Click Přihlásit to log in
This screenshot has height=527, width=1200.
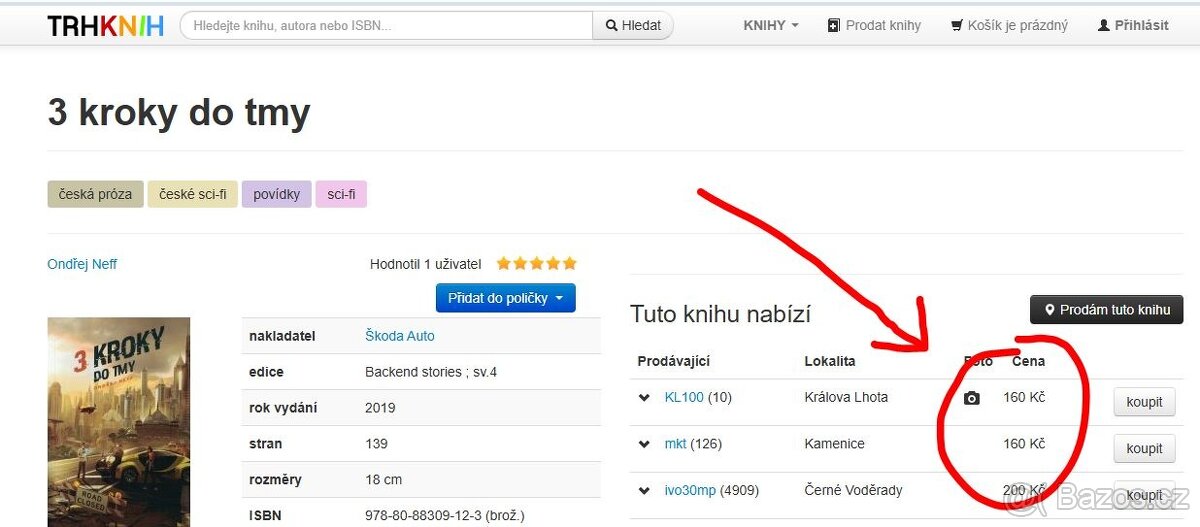(x=1133, y=25)
